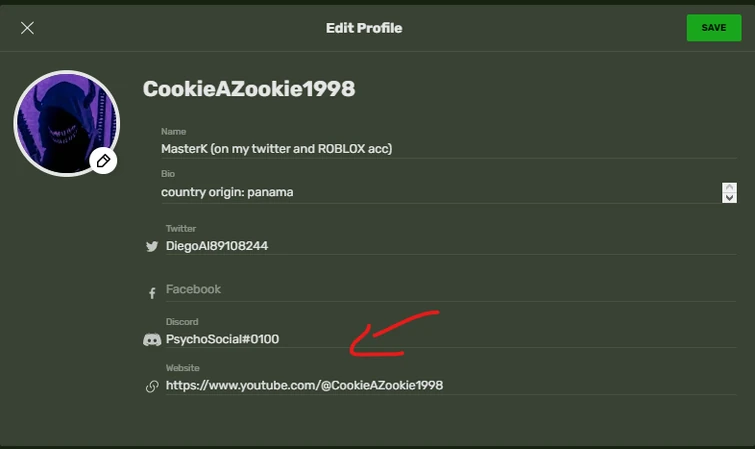Focus the Name field containing MasterK
Viewport: 755px width, 449px height.
pyautogui.click(x=449, y=149)
